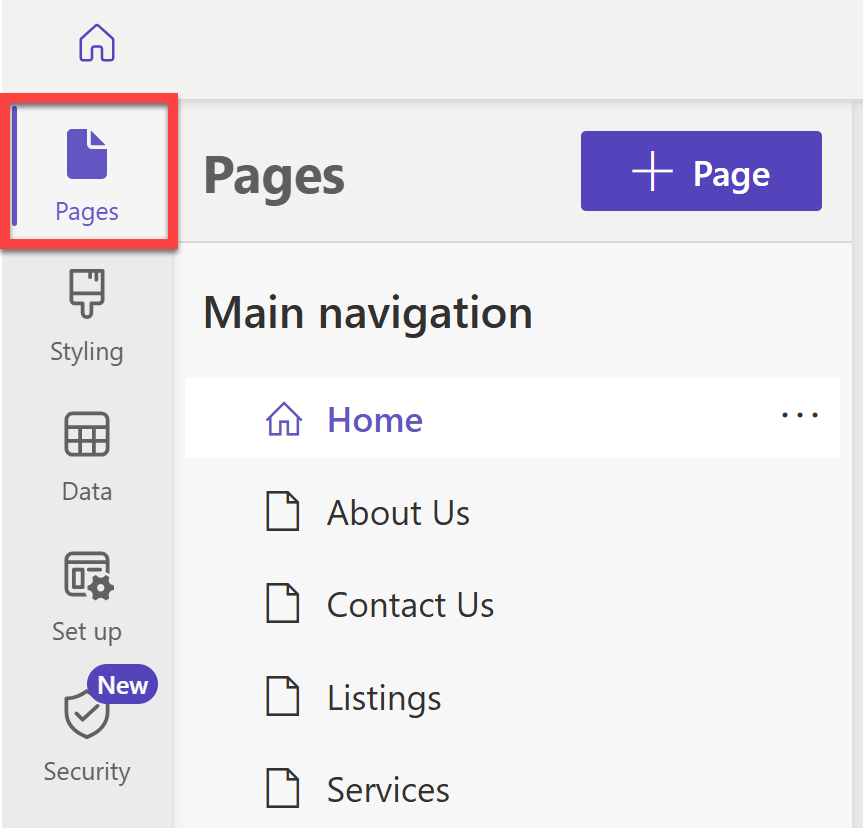The height and width of the screenshot is (828, 863).
Task: Click the New badge on Security
Action: (x=121, y=684)
